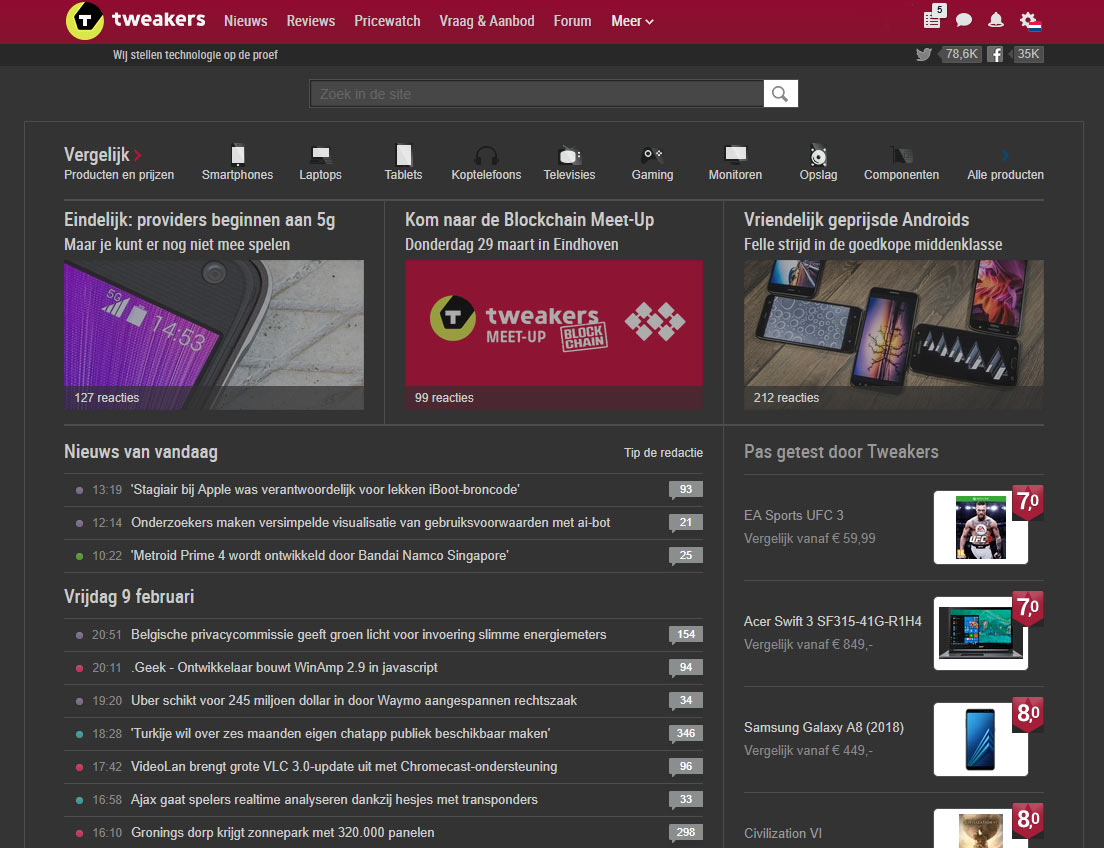The width and height of the screenshot is (1104, 848).
Task: Open settings gear with Dutch flag
Action: [x=1029, y=20]
